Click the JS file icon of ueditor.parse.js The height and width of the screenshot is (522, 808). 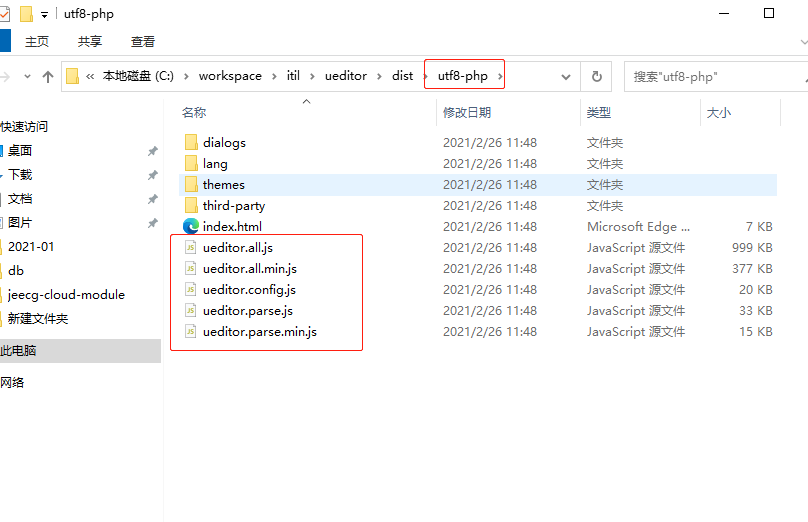(x=191, y=311)
